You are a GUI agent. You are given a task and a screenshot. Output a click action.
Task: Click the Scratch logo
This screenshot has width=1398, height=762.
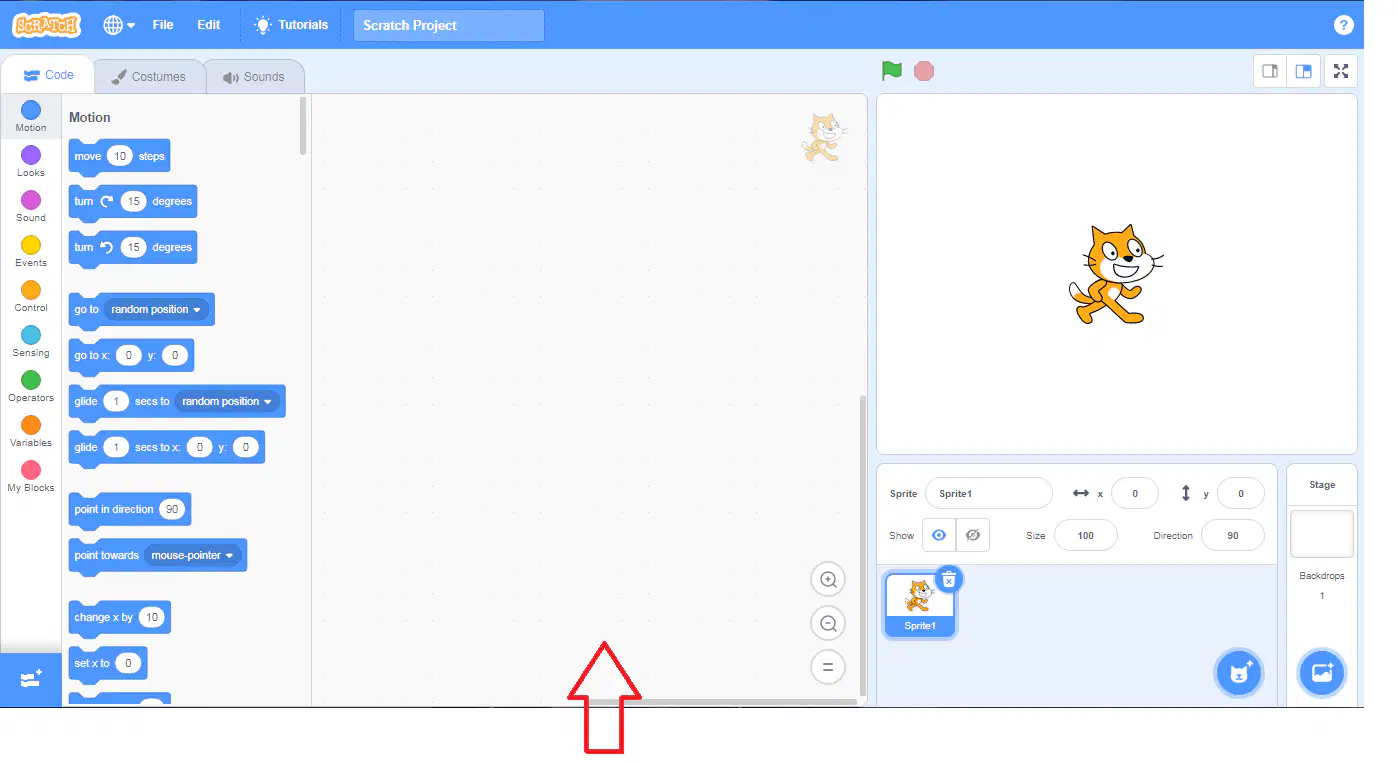click(46, 25)
